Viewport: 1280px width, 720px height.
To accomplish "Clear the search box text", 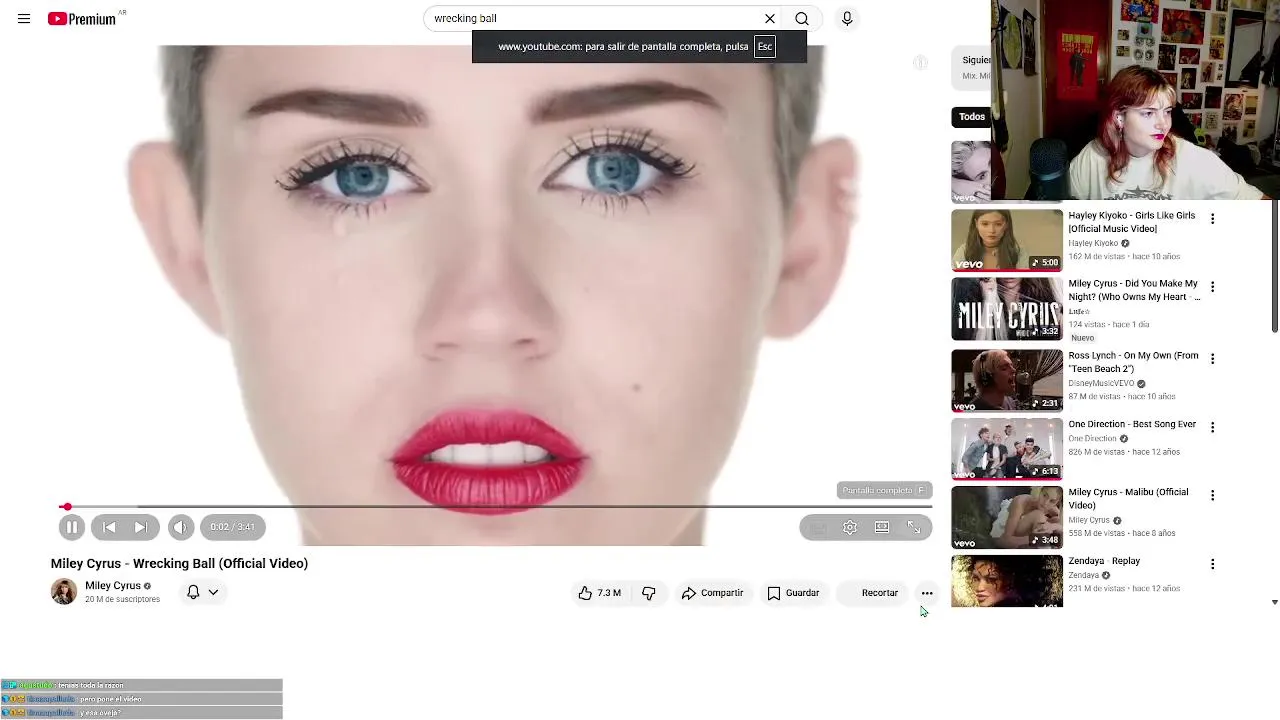I will point(770,18).
